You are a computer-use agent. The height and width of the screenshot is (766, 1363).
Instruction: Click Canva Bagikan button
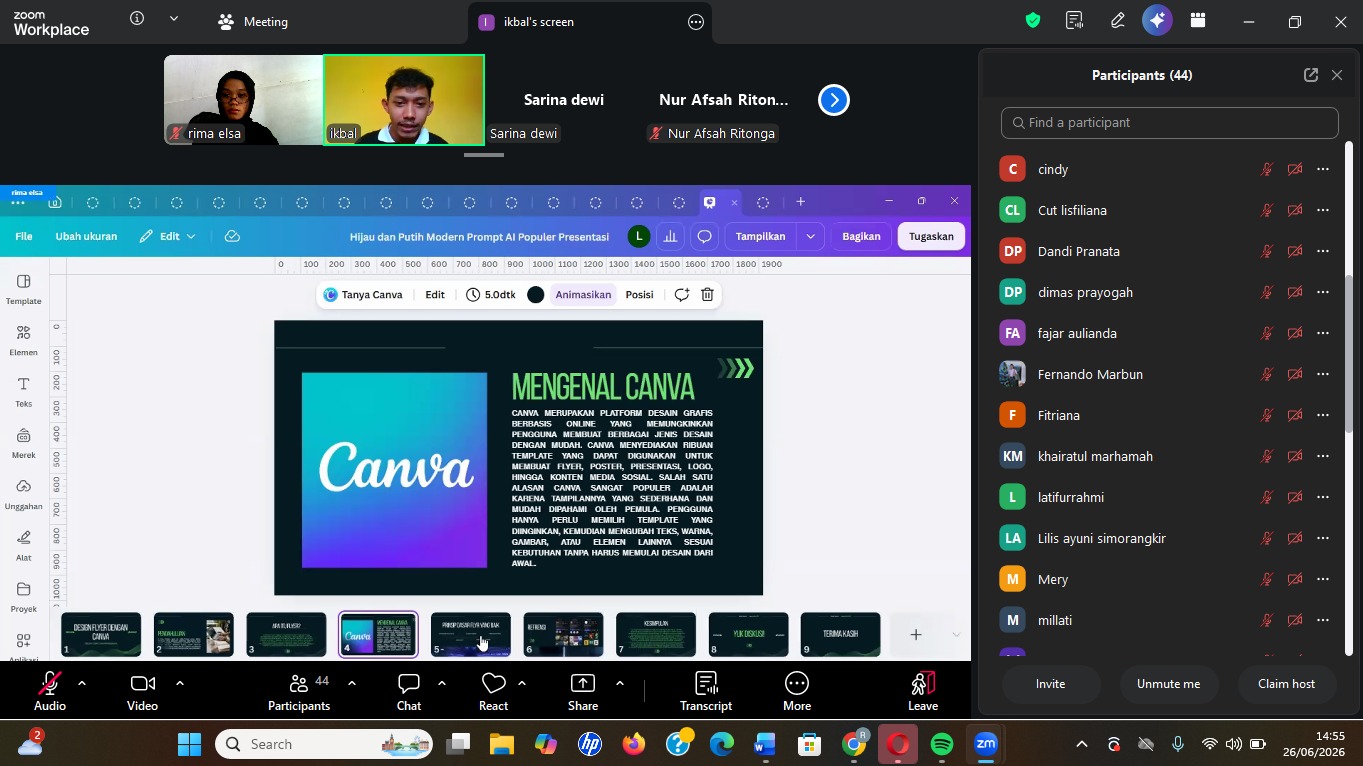pyautogui.click(x=861, y=237)
